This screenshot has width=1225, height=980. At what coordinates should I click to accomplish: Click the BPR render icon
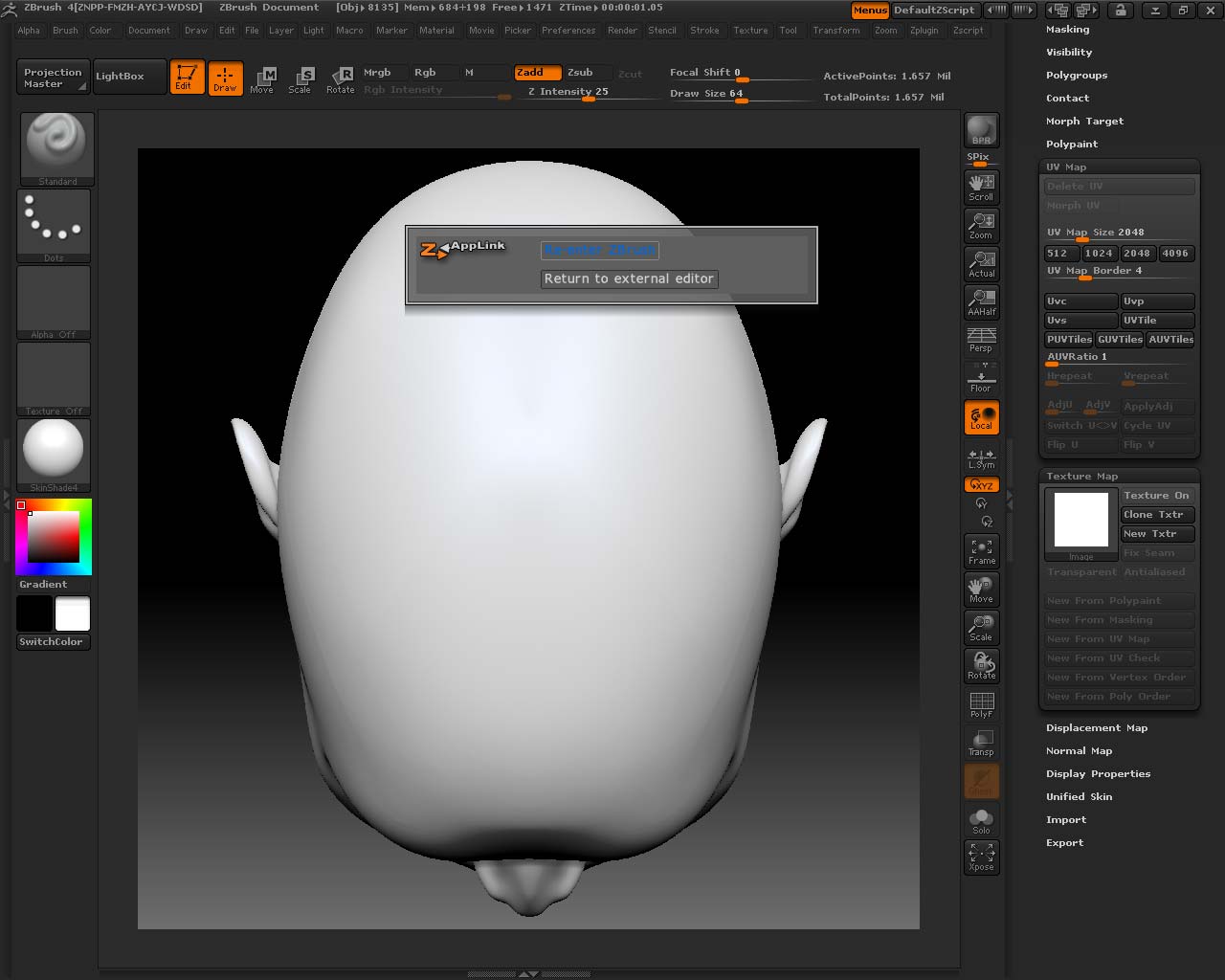(x=981, y=130)
